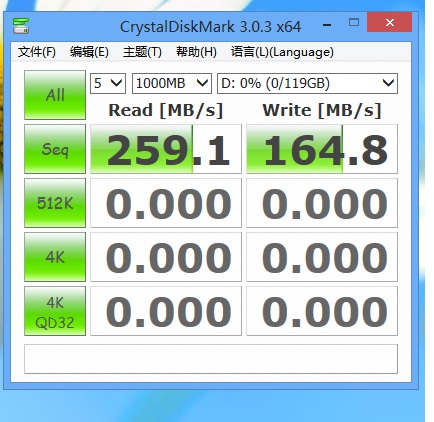434x422 pixels.
Task: Minimize the CrystalDiskMark window
Action: coord(327,25)
